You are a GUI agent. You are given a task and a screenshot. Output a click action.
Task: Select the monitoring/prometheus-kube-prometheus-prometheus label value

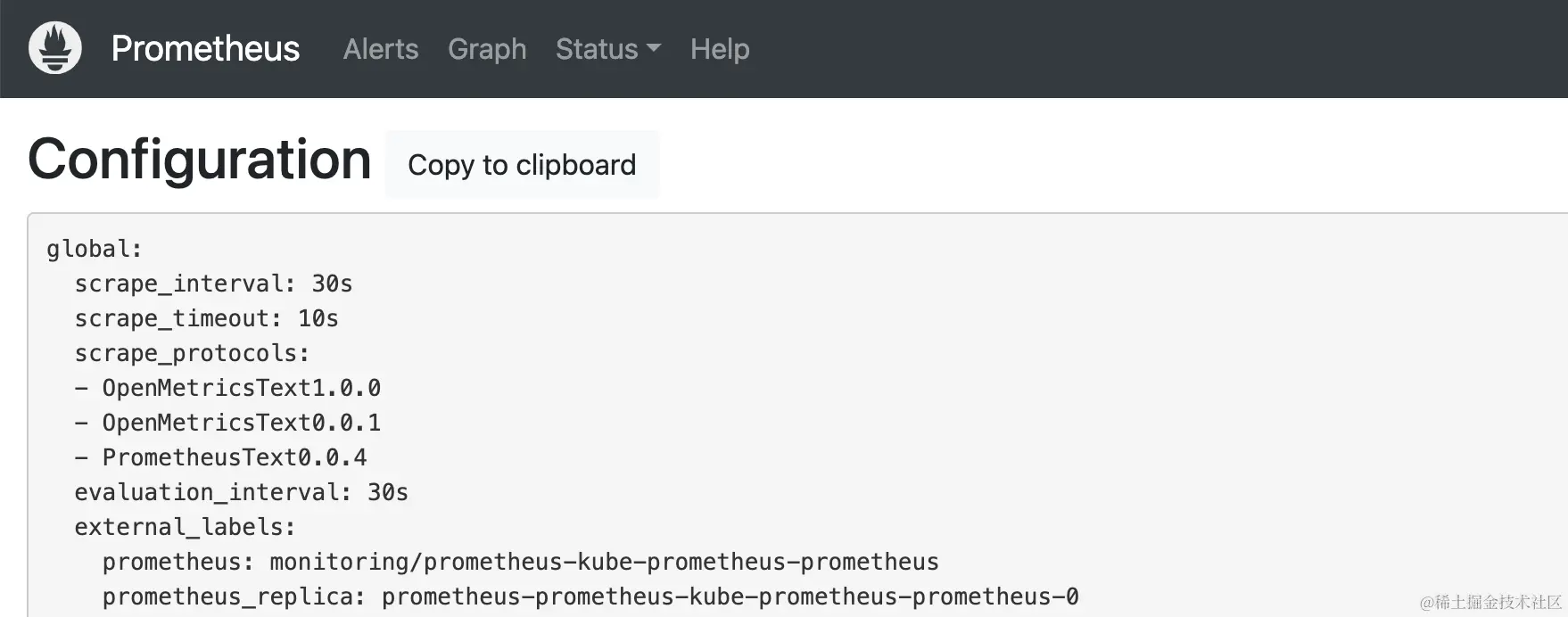(604, 562)
